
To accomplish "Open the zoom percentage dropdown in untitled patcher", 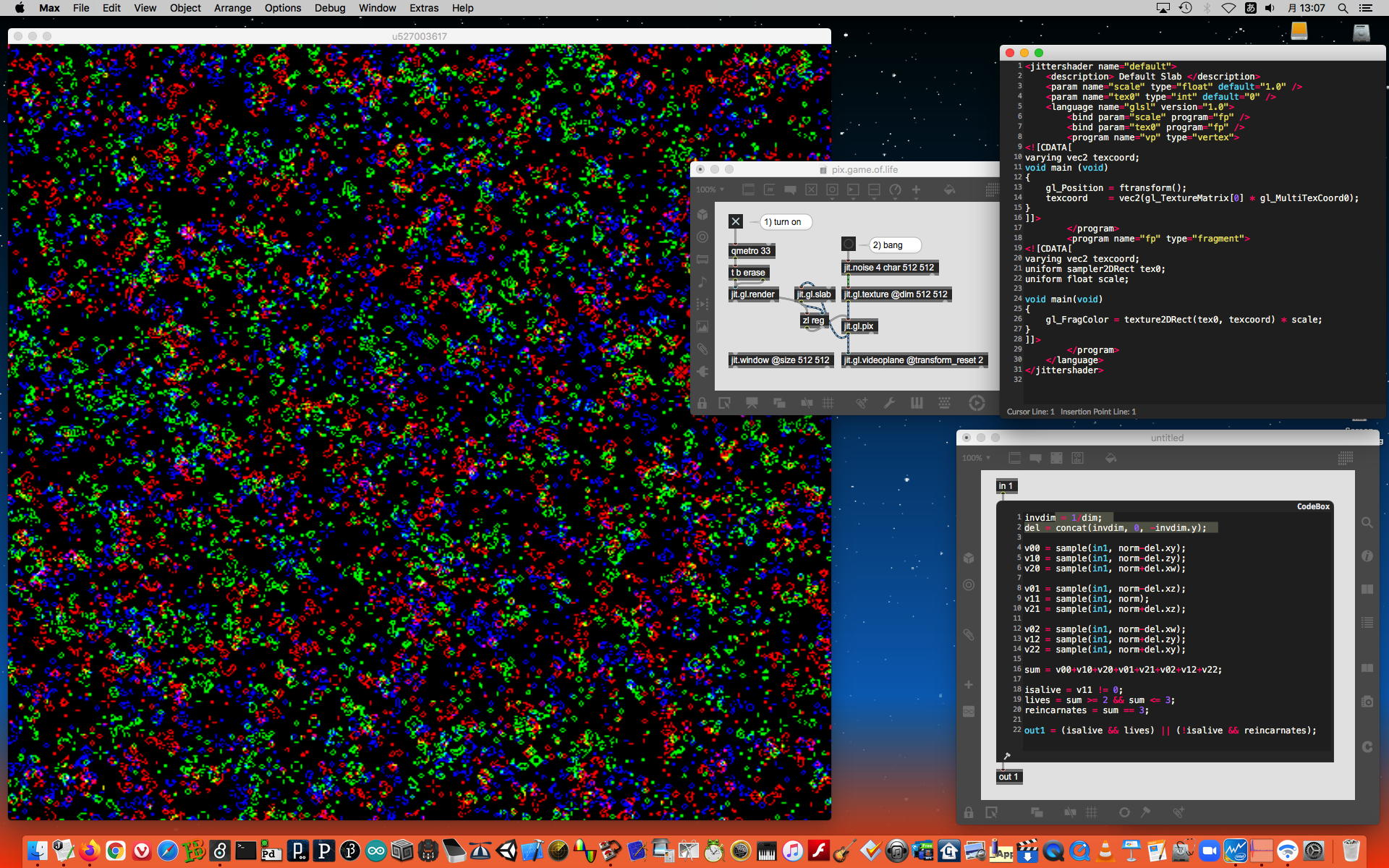I will point(976,458).
